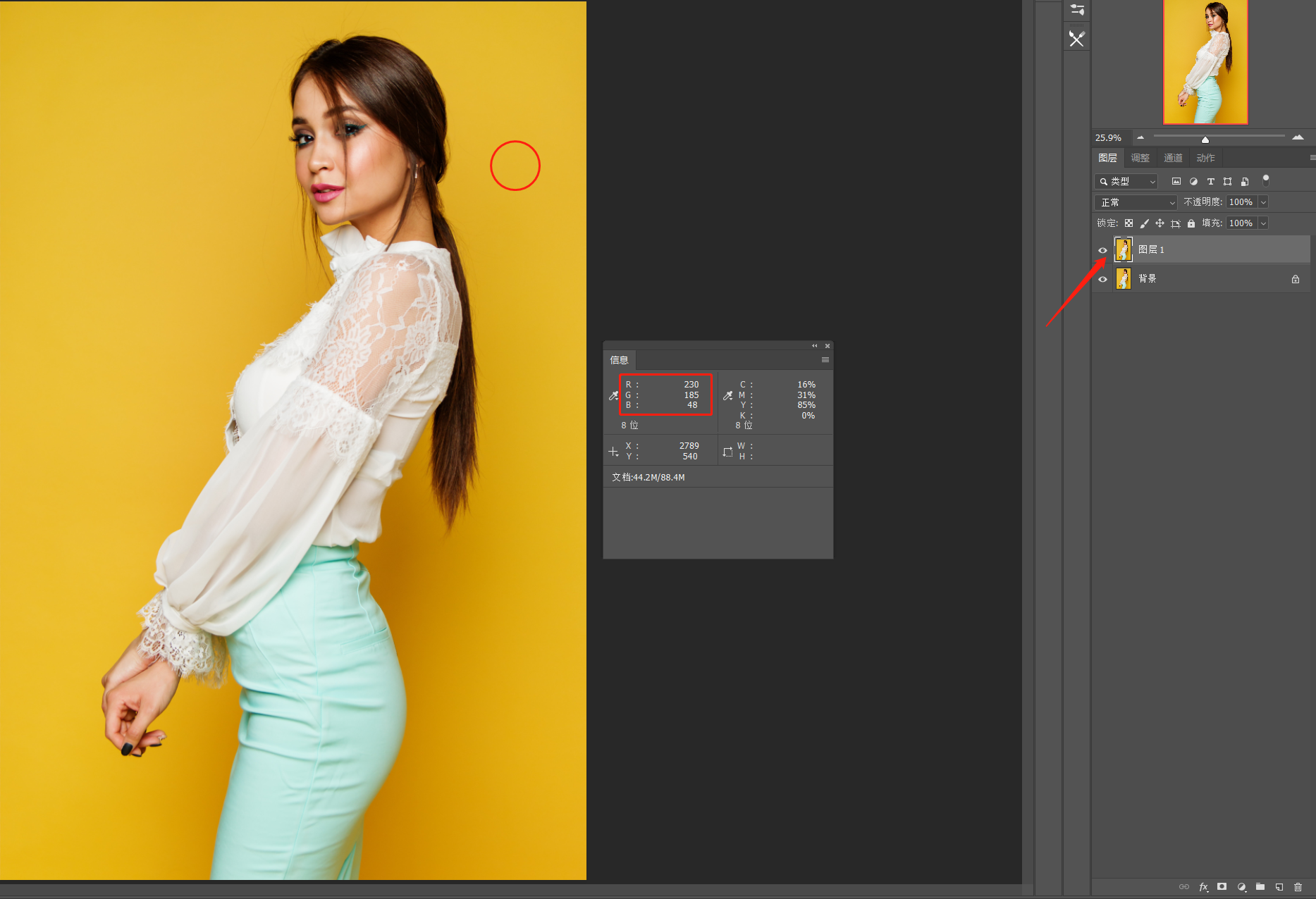Delete layer using the trash icon
The height and width of the screenshot is (899, 1316).
(1298, 887)
